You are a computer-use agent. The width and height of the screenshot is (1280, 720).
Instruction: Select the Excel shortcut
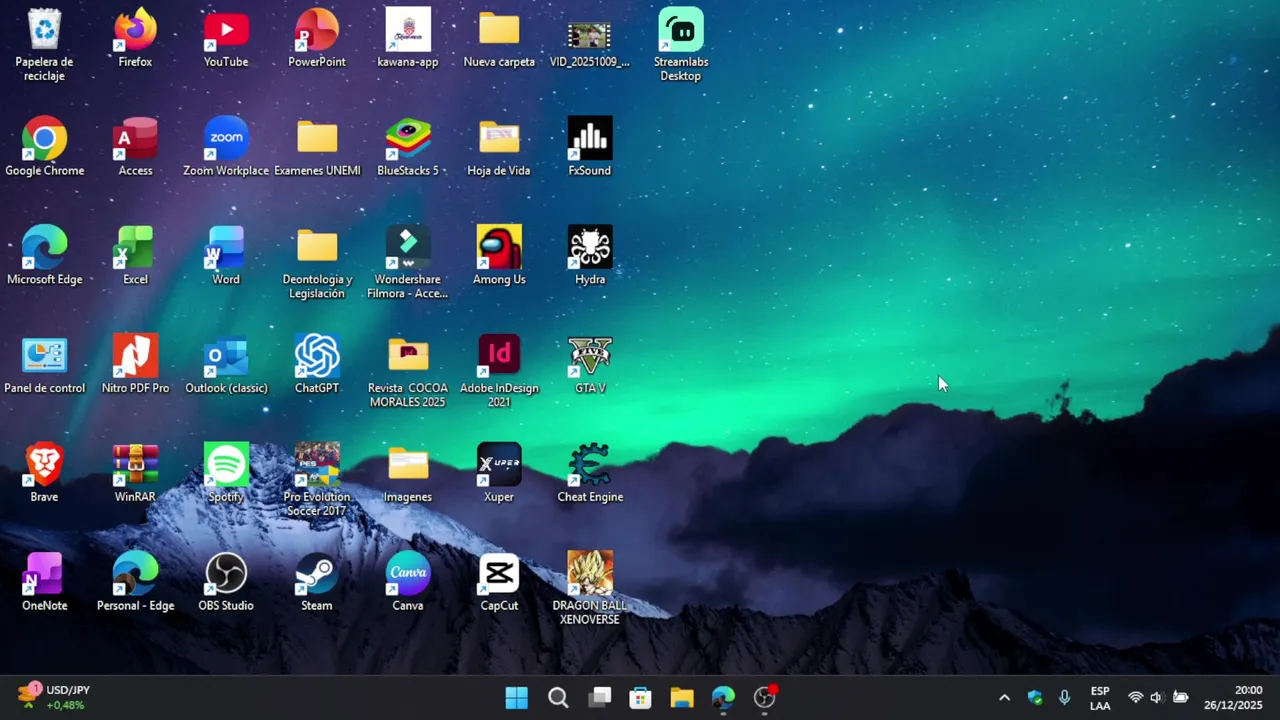135,256
